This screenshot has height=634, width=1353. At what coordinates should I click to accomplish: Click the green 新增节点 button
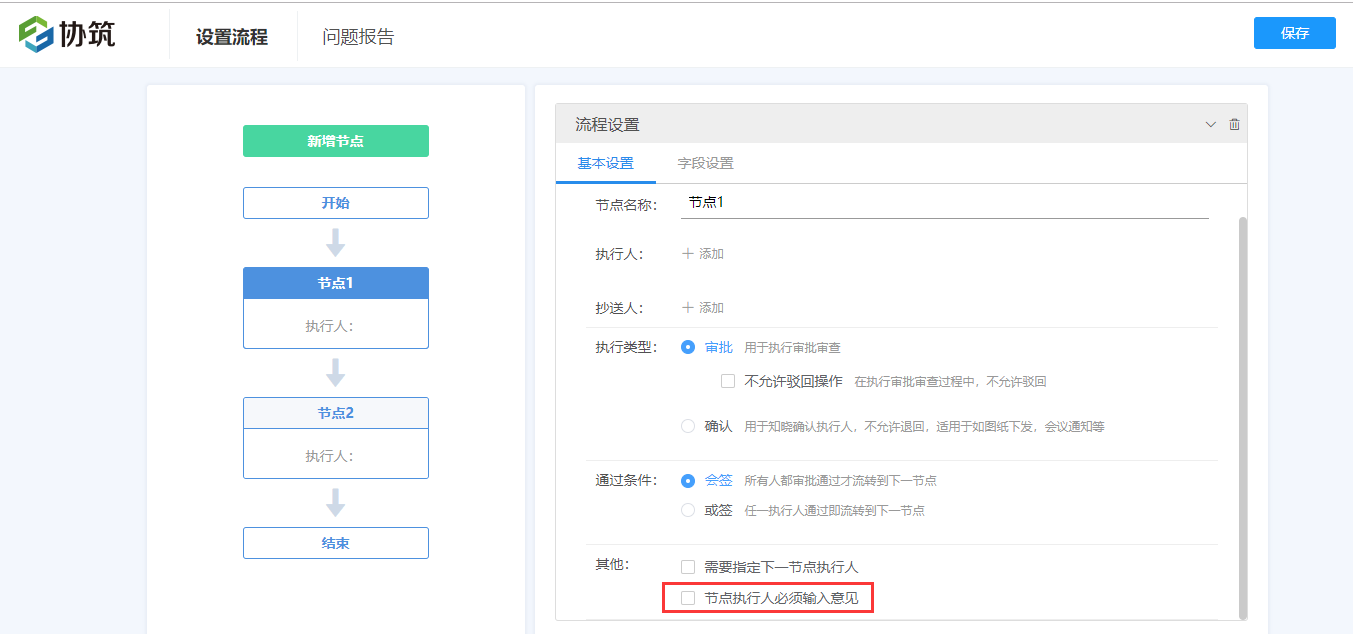[x=335, y=141]
